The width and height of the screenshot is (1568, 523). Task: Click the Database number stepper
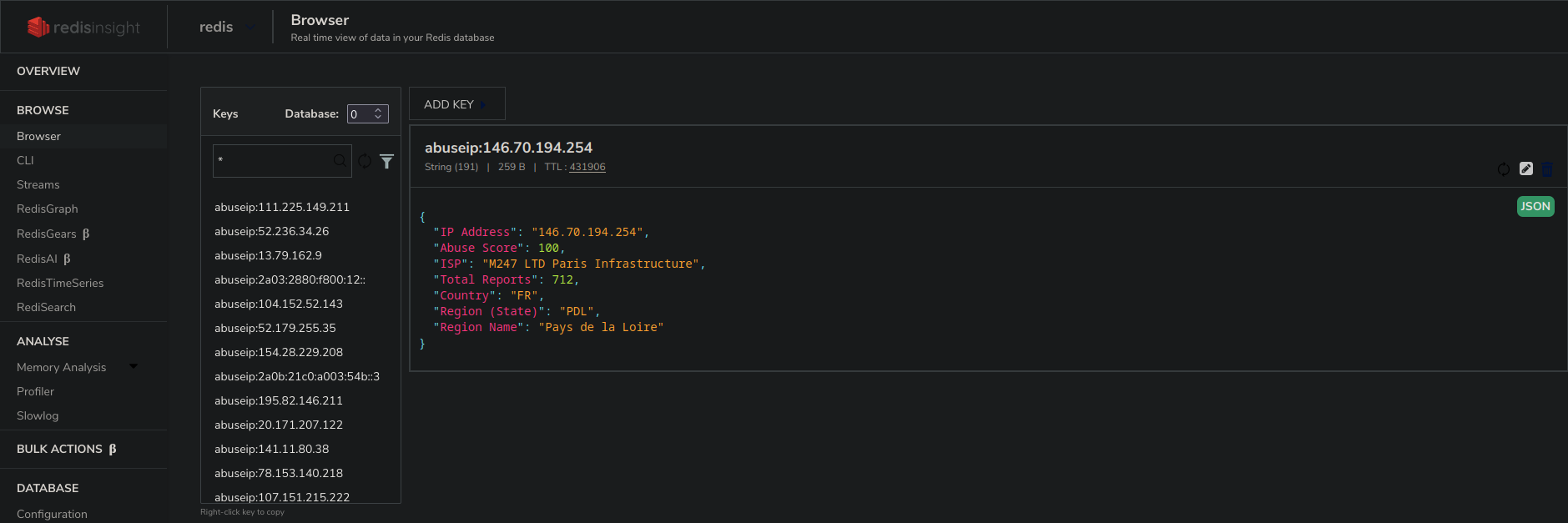(x=378, y=113)
